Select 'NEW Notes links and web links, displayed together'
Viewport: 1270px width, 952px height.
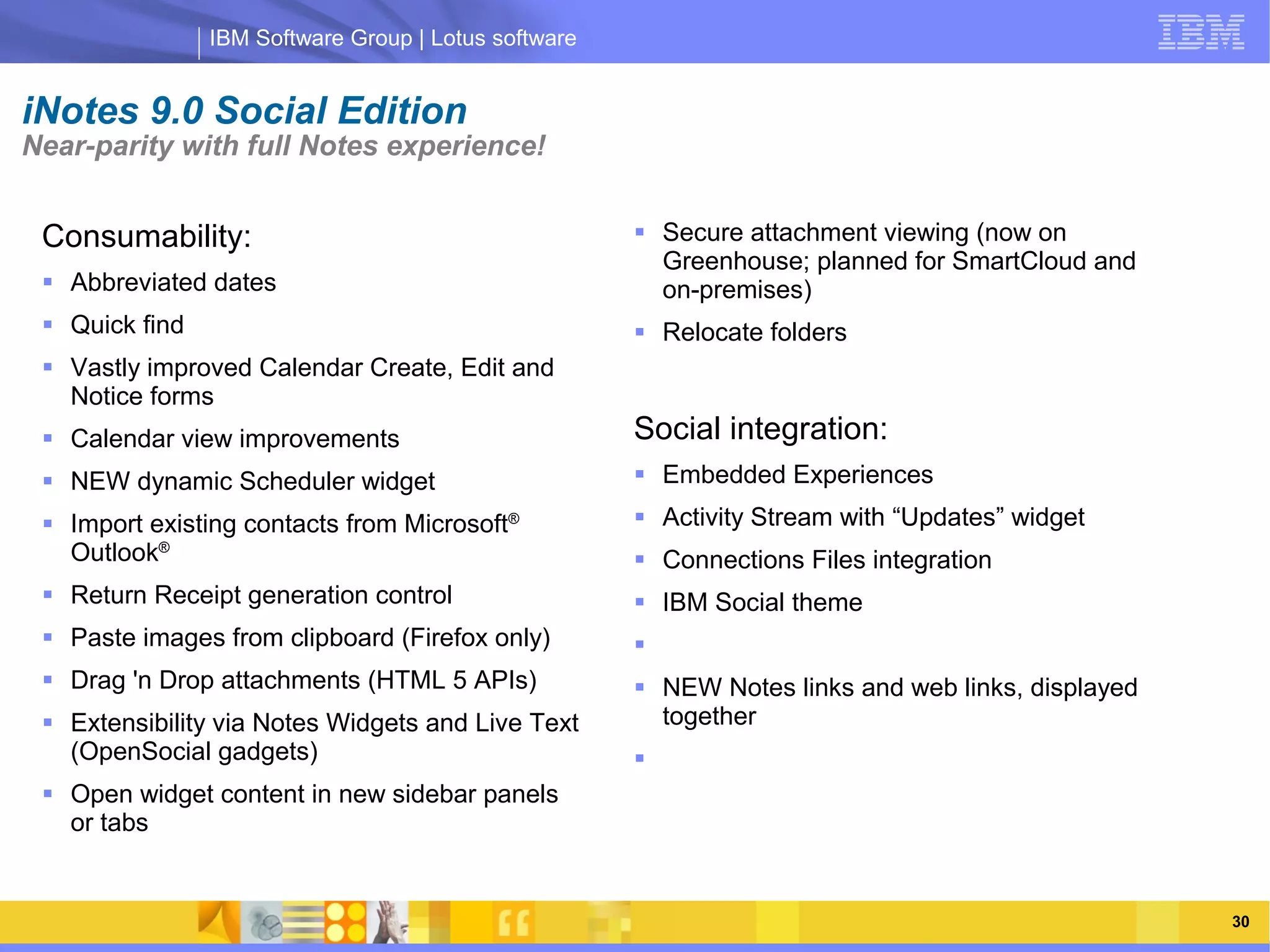point(900,702)
